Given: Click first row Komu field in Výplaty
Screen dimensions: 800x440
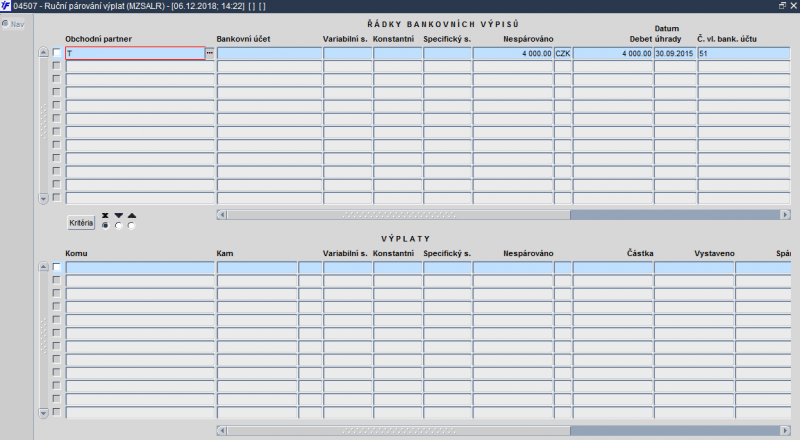Looking at the screenshot, I should (x=140, y=267).
